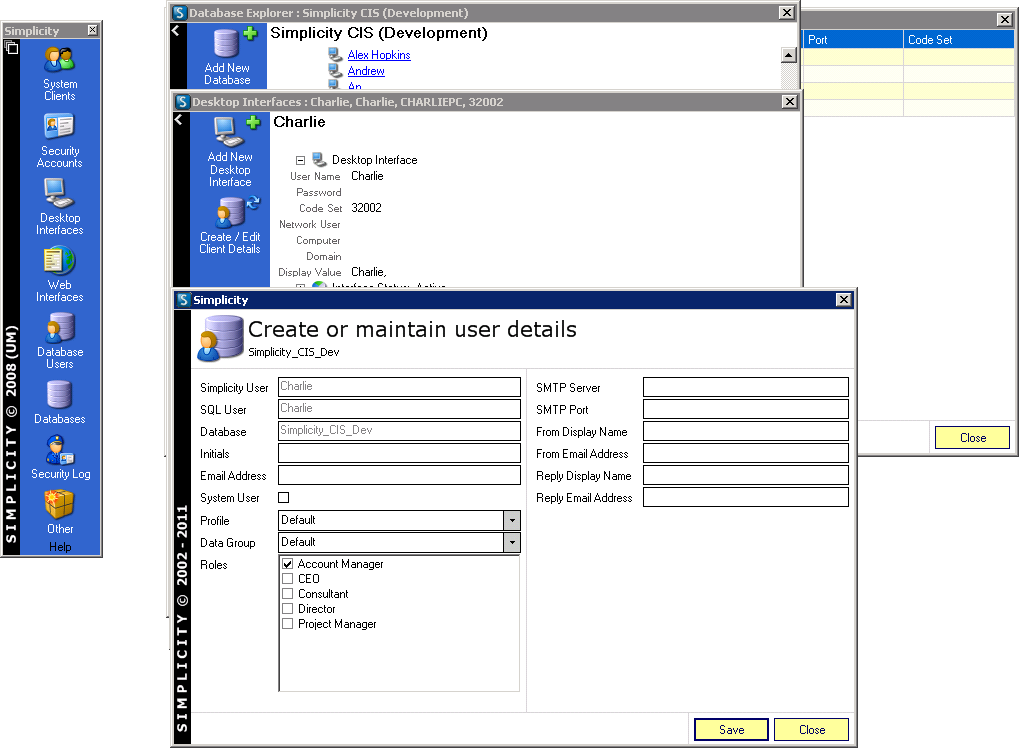Click the From Email Address field
Screen dimensions: 1019x748
745,453
